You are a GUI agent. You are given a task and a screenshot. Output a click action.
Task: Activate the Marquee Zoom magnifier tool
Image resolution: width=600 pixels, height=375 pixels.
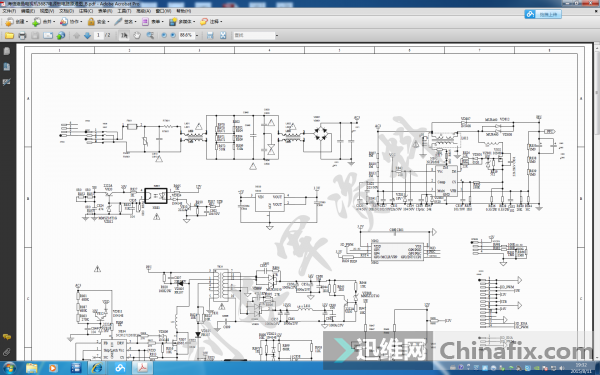(x=150, y=36)
